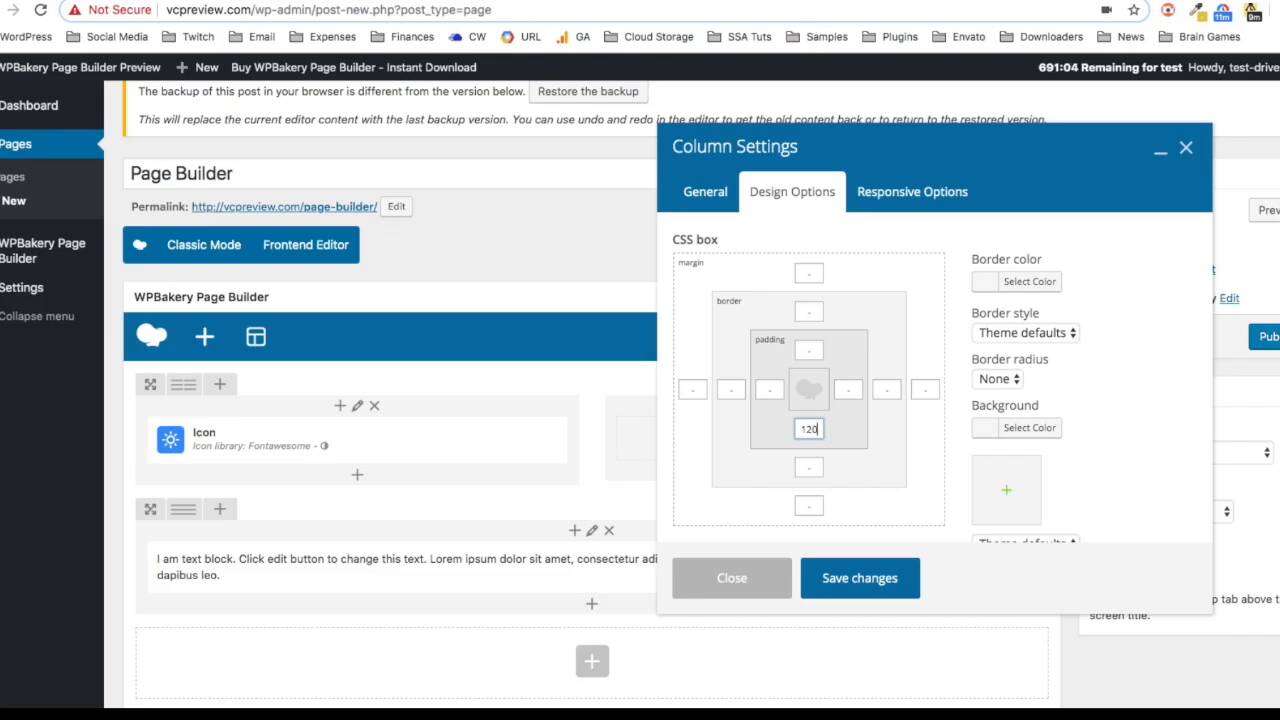
Task: Expand first row with the fullscreen arrows icon
Action: pos(150,384)
